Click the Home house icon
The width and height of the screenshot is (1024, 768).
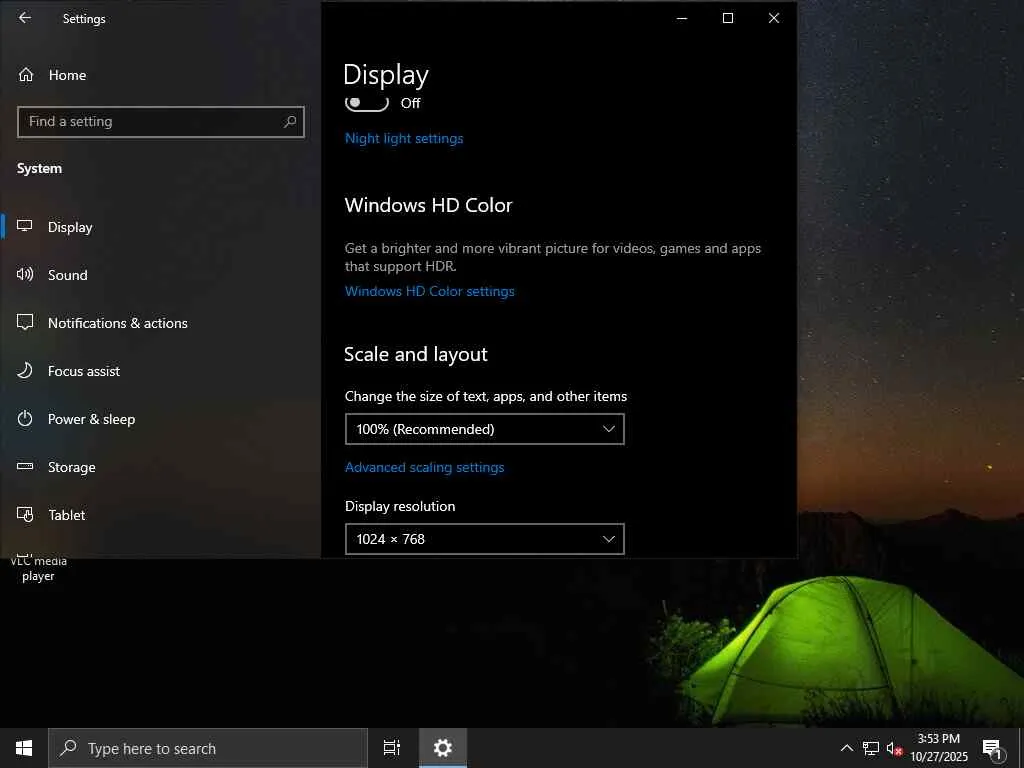(x=25, y=75)
